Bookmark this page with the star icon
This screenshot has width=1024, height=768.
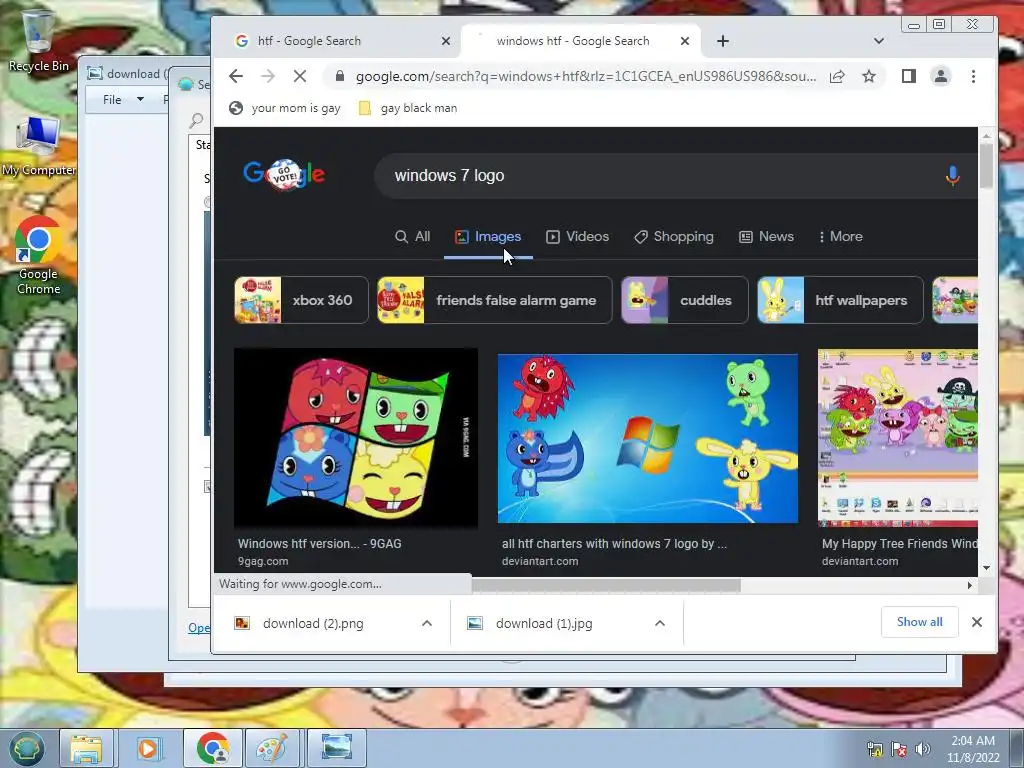pyautogui.click(x=869, y=76)
